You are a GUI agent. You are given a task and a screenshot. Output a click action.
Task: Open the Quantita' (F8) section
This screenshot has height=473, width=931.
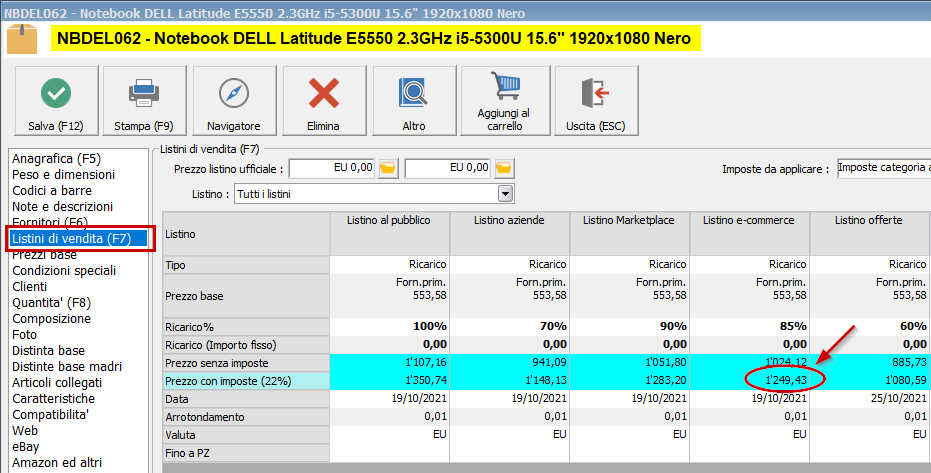tap(52, 303)
